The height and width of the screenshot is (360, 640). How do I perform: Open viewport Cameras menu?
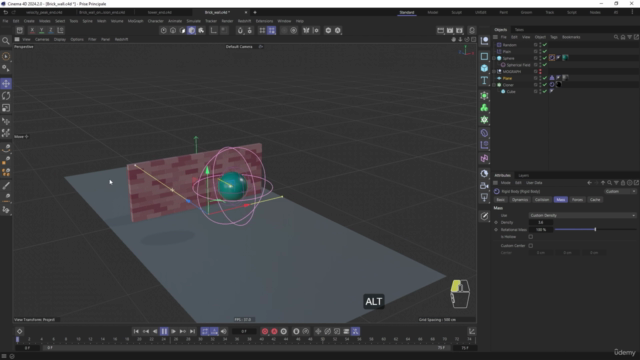42,39
